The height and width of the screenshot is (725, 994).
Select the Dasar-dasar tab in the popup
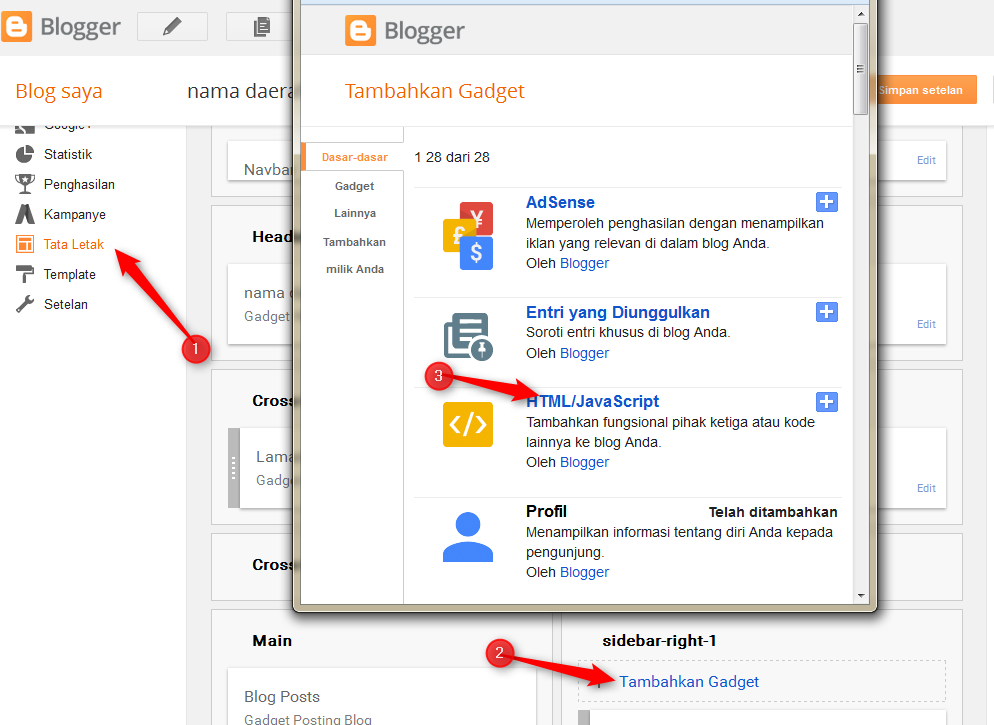point(354,157)
